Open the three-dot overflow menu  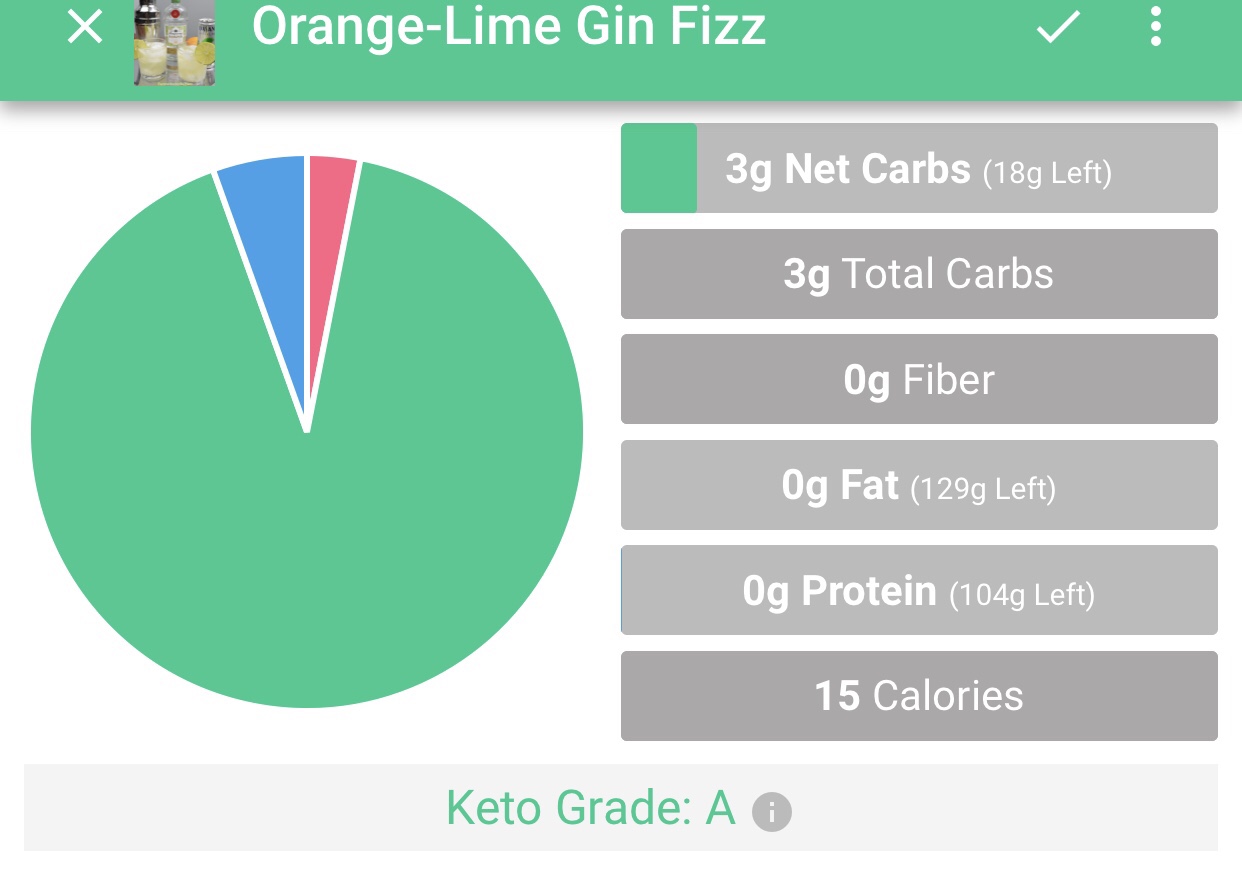click(1156, 28)
